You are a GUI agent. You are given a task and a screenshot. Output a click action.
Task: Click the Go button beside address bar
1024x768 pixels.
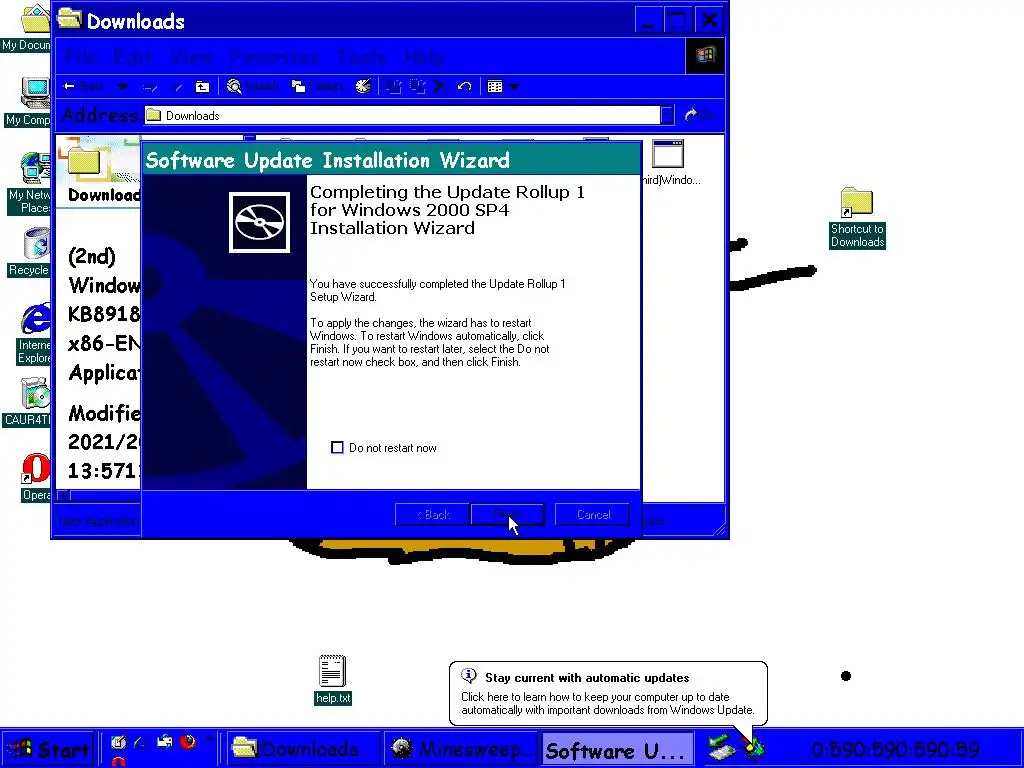coord(699,116)
